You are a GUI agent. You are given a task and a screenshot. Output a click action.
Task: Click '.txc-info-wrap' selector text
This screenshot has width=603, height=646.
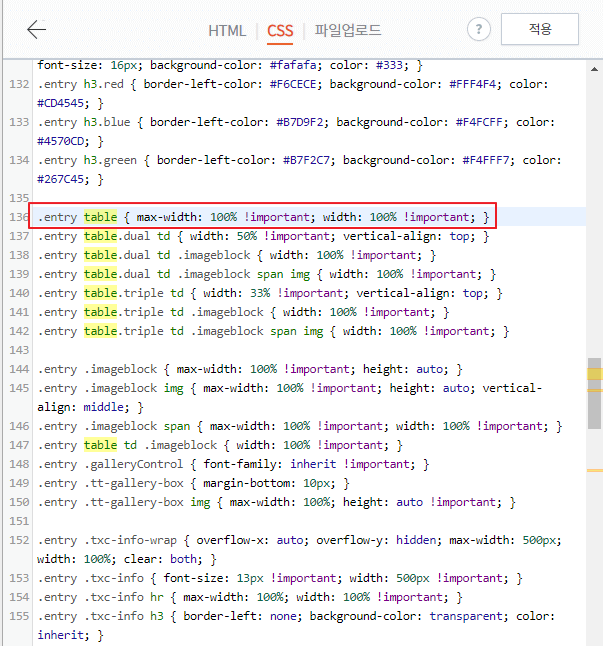[x=130, y=540]
